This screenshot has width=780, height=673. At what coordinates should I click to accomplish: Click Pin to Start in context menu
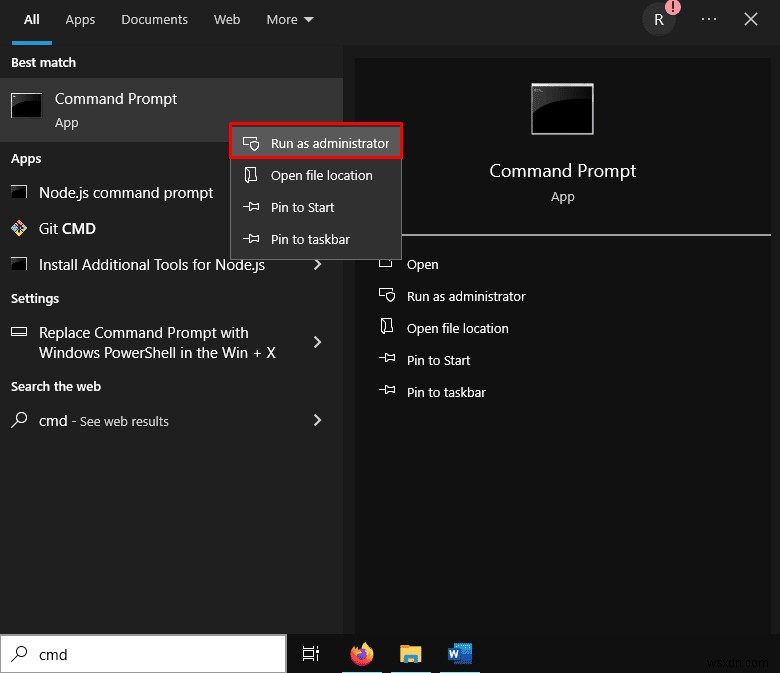pyautogui.click(x=316, y=207)
